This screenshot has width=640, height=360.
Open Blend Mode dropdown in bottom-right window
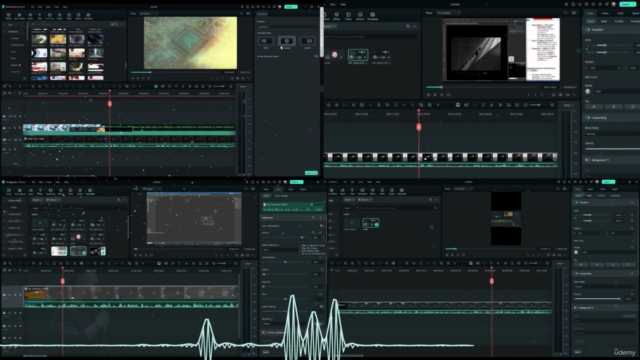[604, 287]
